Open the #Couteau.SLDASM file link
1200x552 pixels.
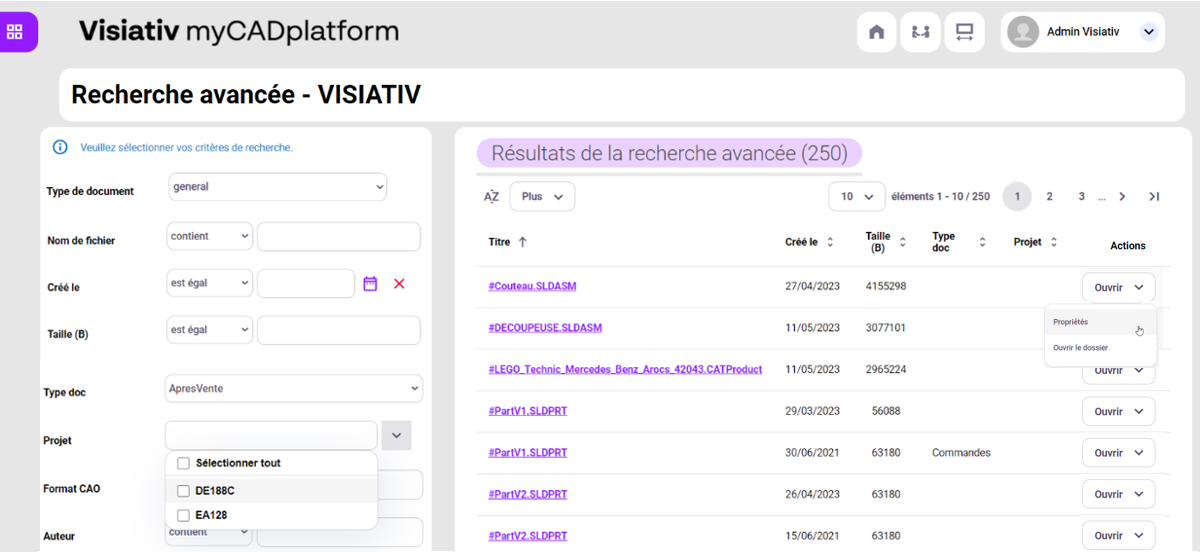click(x=532, y=286)
